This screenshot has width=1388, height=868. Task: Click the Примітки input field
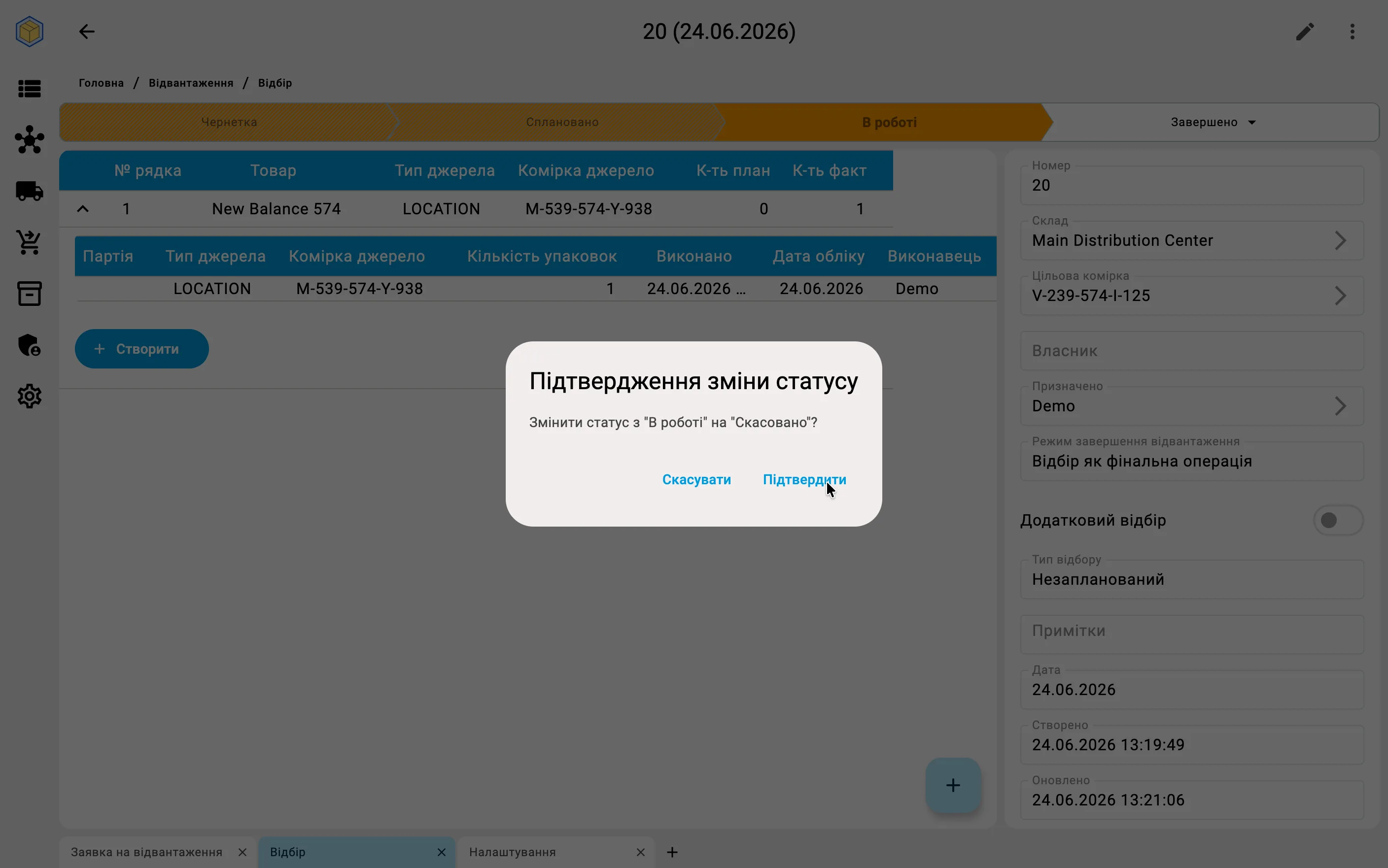[x=1192, y=634]
